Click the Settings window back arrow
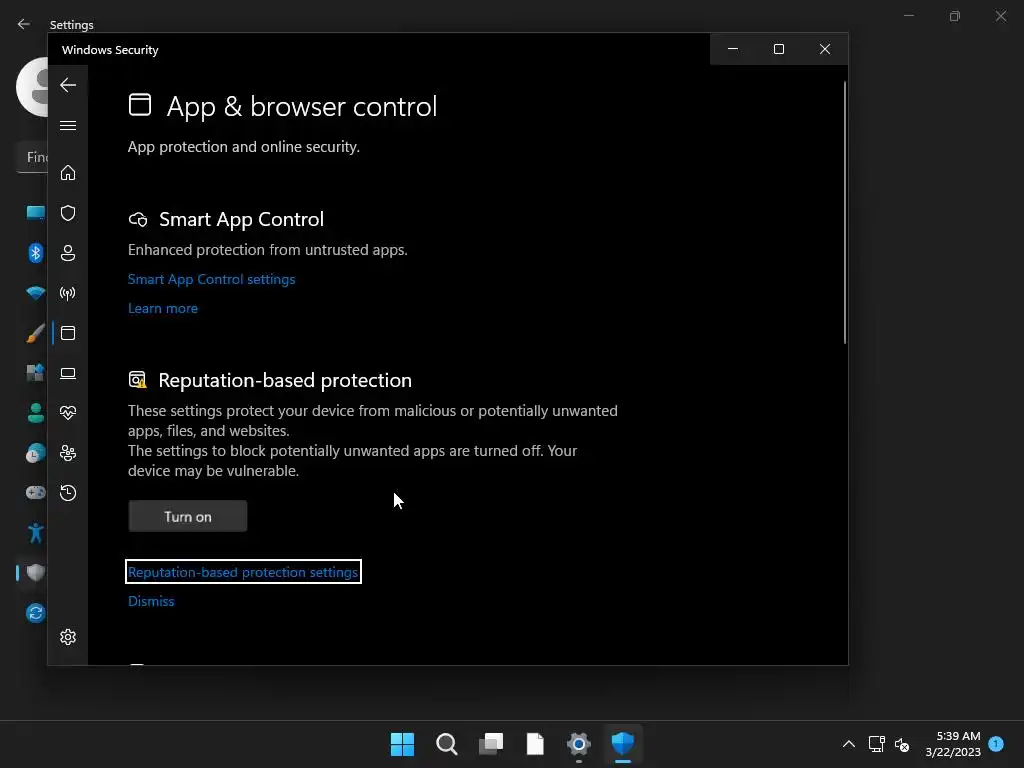The image size is (1024, 768). coord(24,24)
